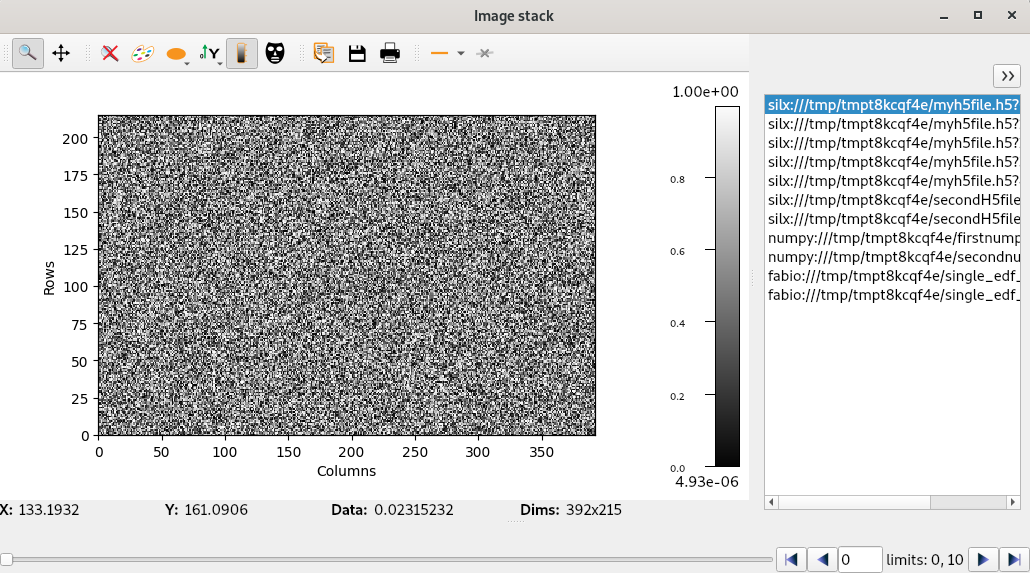Screen dimensions: 1030x573
Task: Expand the profile line dropdown arrow
Action: pos(461,53)
